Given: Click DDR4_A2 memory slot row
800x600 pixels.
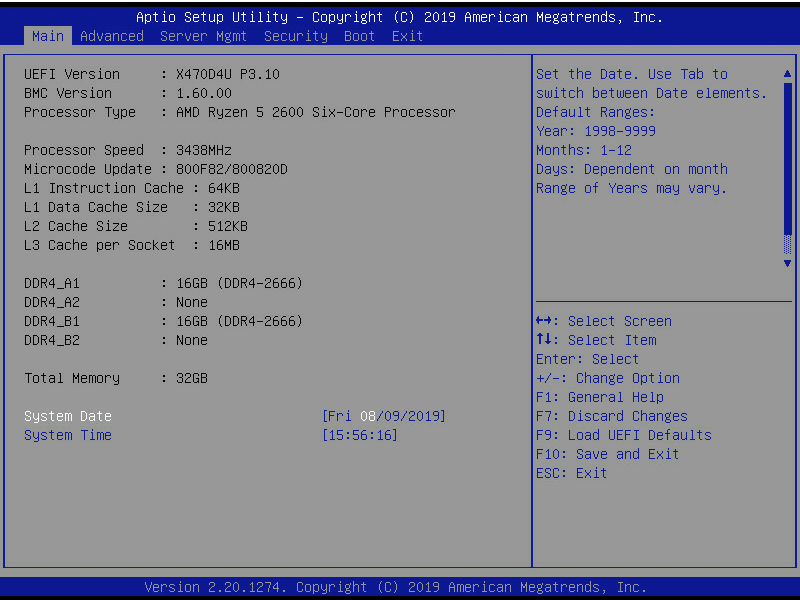Looking at the screenshot, I should coord(116,302).
